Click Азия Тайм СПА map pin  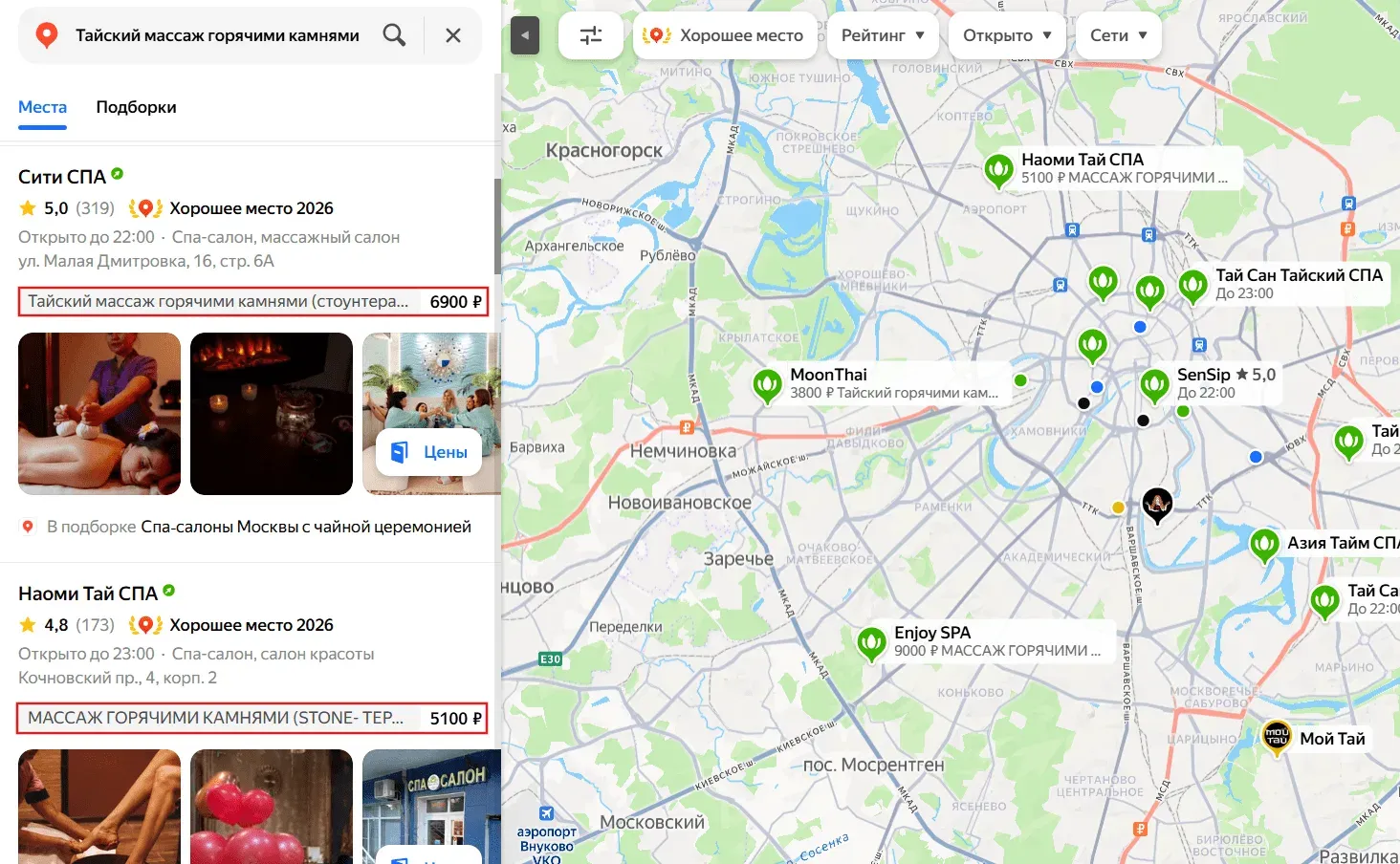pyautogui.click(x=1264, y=544)
